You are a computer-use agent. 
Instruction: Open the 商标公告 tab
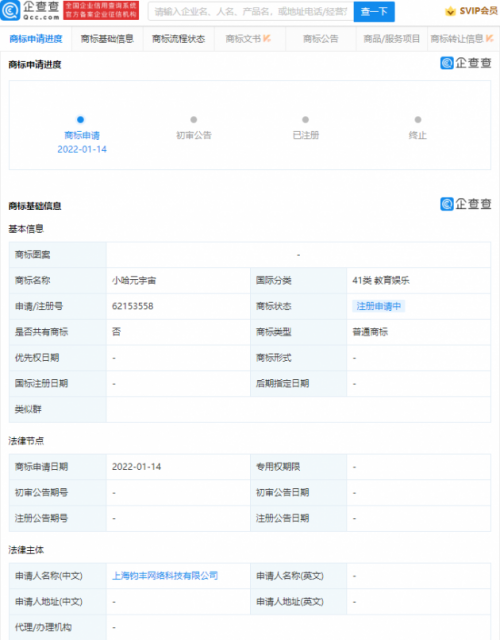(320, 39)
